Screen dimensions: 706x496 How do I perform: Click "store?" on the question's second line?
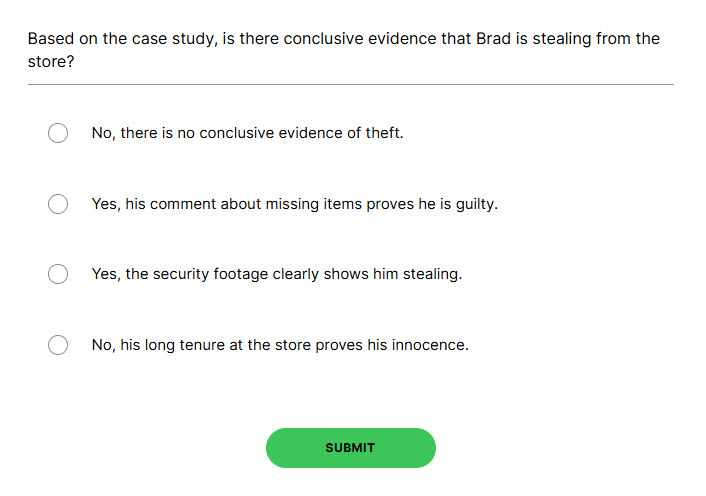(51, 61)
